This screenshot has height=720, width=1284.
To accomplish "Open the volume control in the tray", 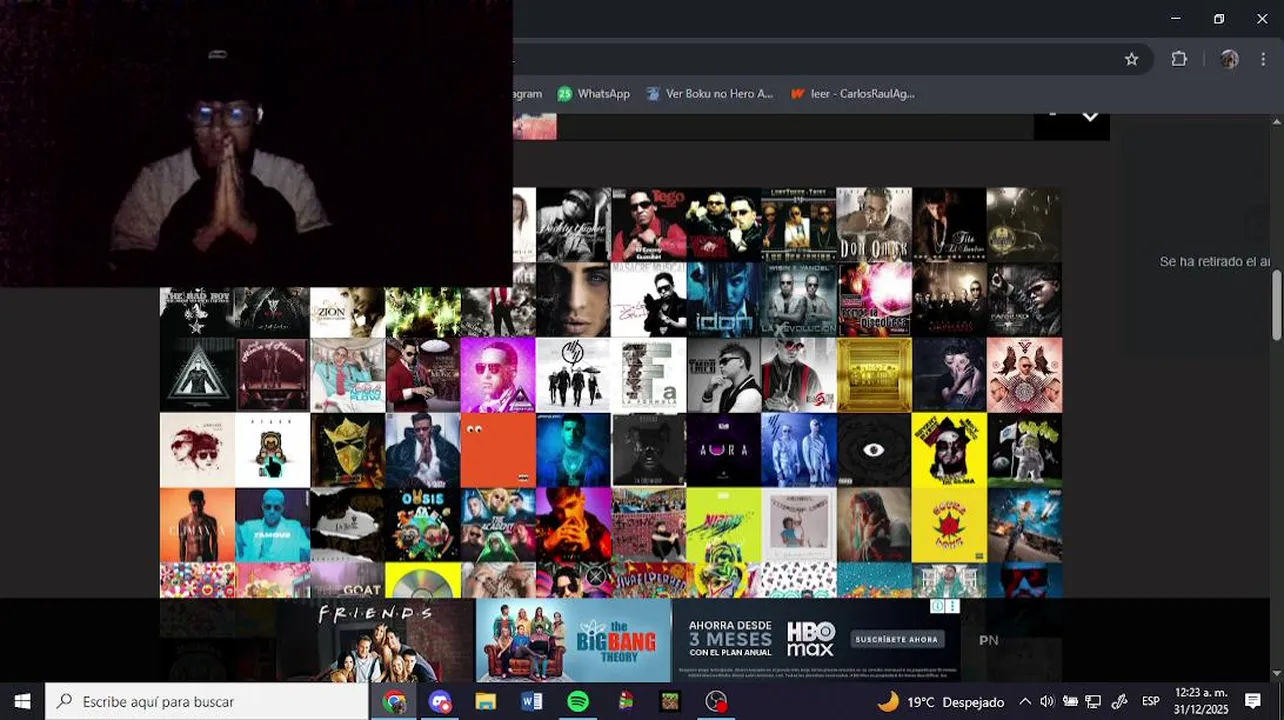I will coord(1047,702).
